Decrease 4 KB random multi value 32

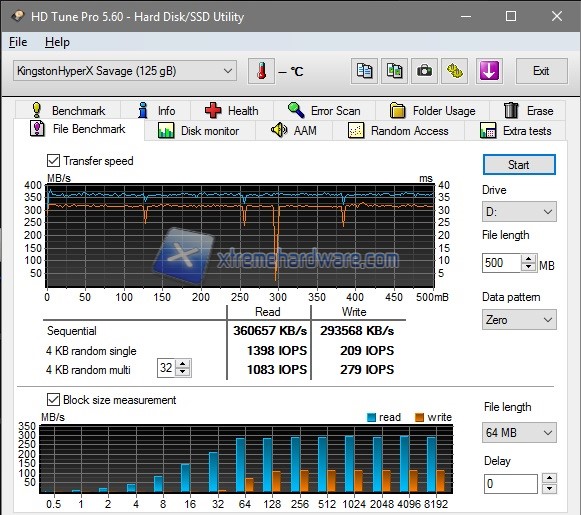point(182,372)
